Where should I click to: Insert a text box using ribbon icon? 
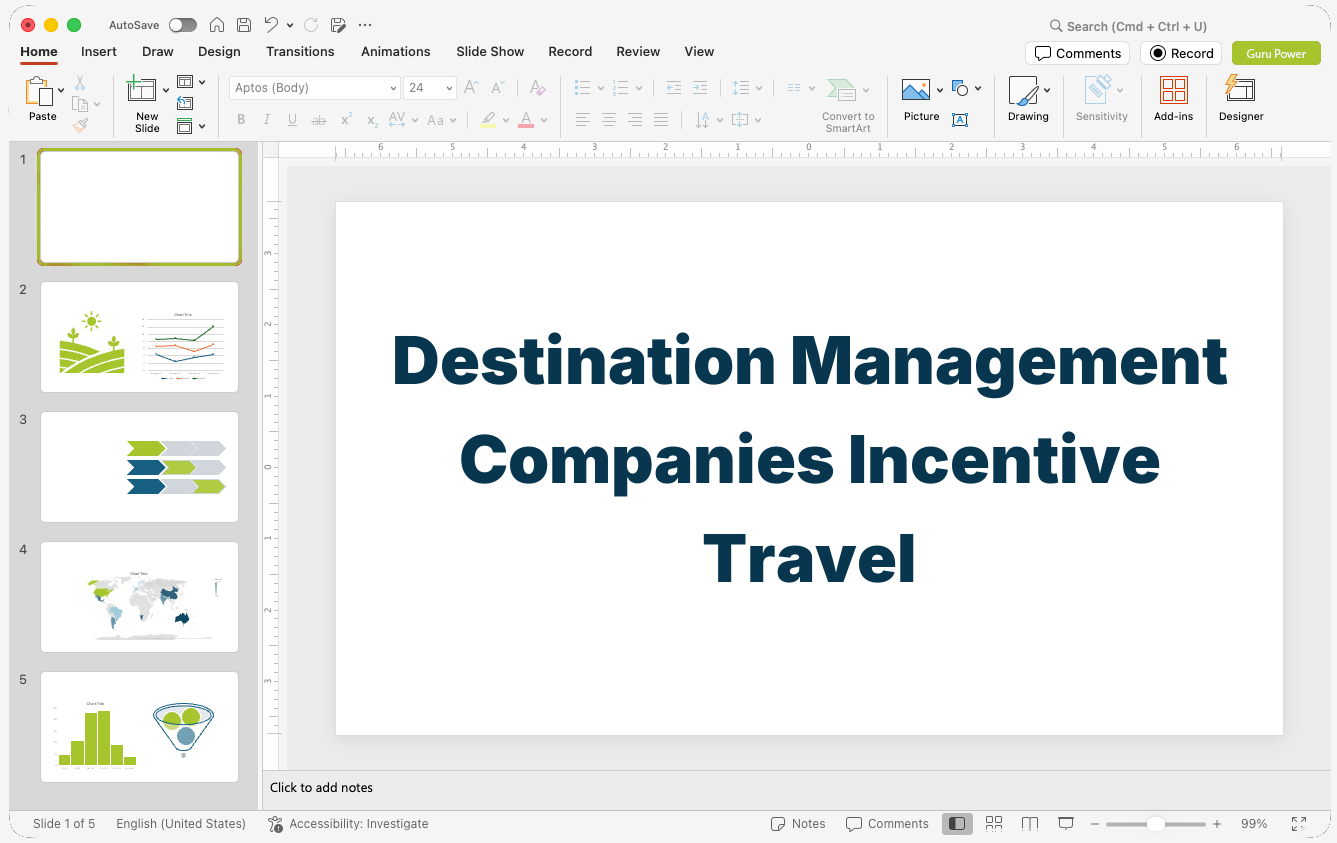[960, 120]
